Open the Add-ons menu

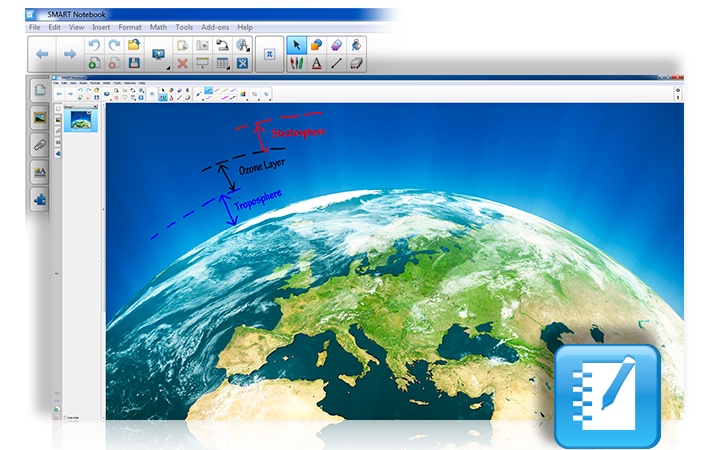(216, 27)
